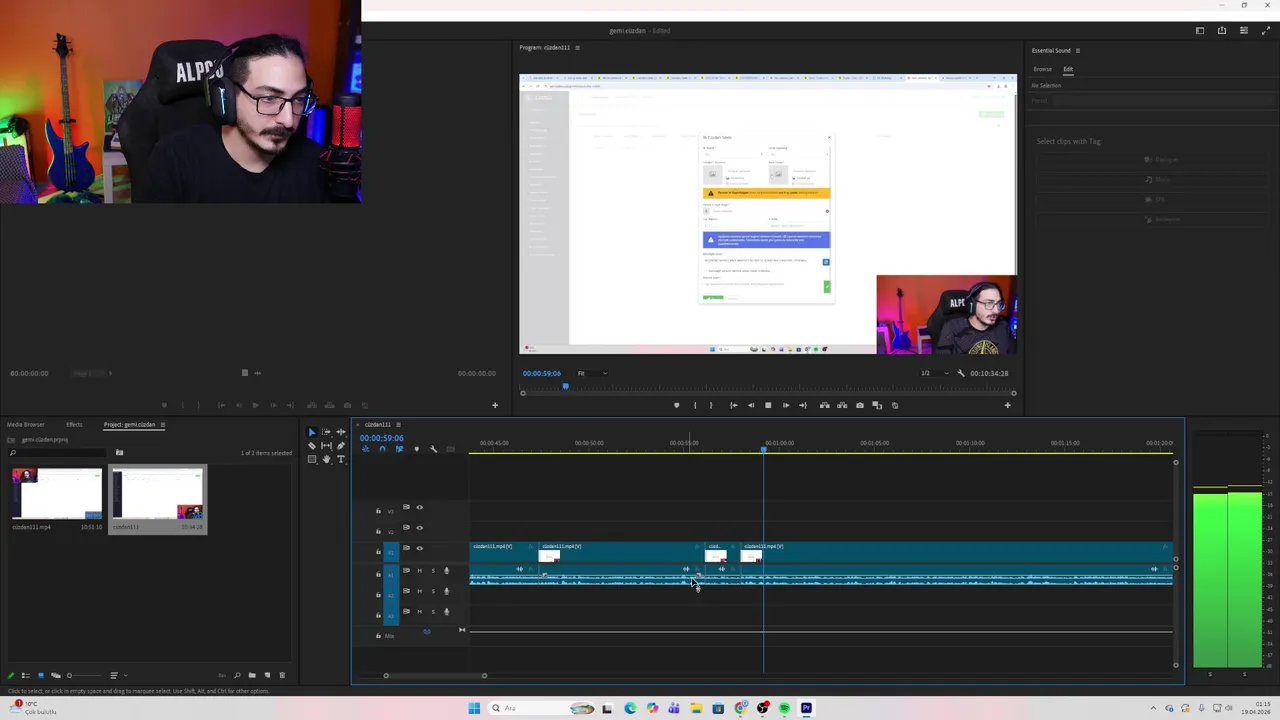Open the Program monitor panel menu
The width and height of the screenshot is (1280, 720).
point(577,47)
